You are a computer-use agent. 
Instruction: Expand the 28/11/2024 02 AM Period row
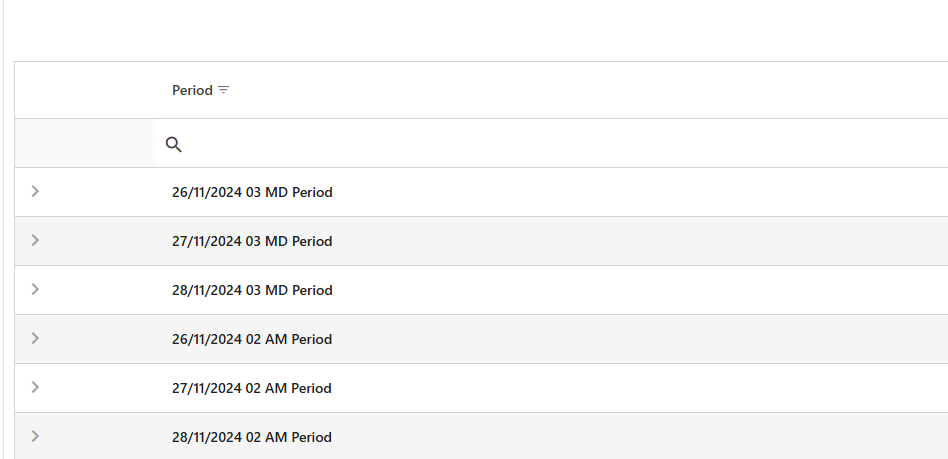click(36, 436)
